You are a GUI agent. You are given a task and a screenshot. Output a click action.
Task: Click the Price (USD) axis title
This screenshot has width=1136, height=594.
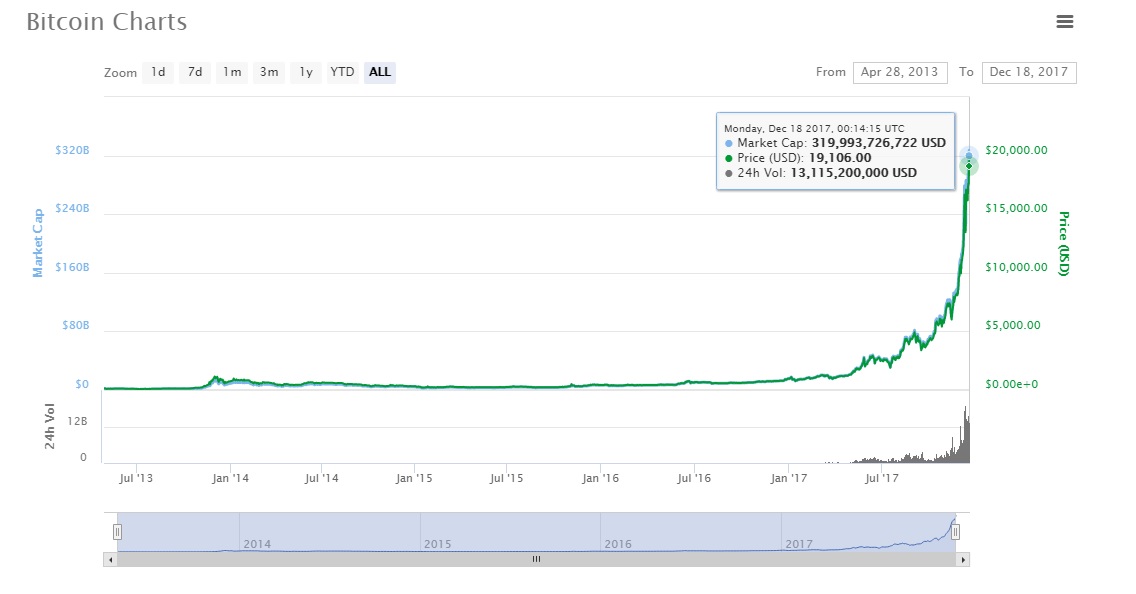(1064, 243)
